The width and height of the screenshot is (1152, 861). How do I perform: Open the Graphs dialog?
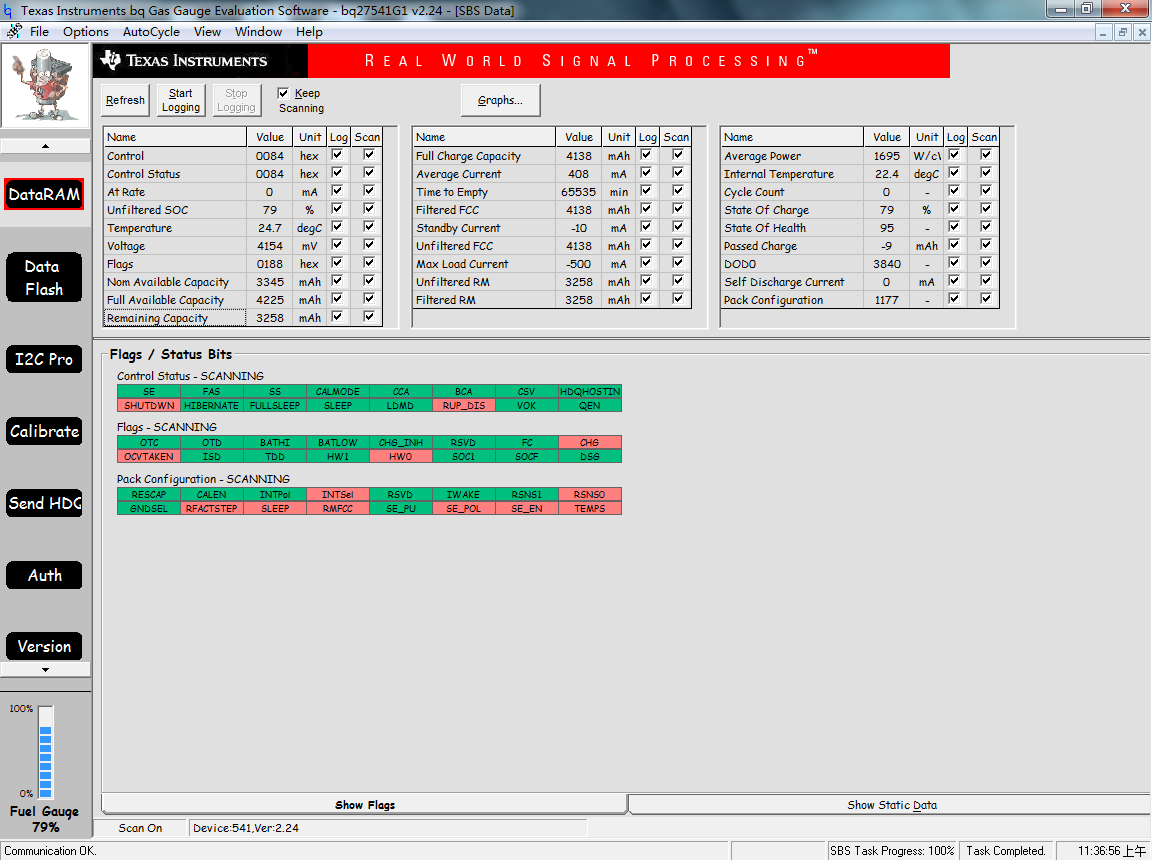point(500,100)
